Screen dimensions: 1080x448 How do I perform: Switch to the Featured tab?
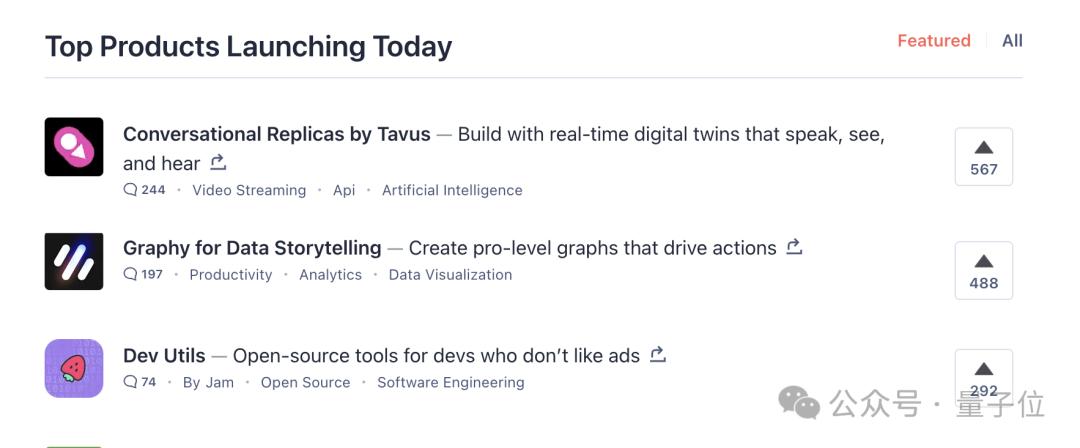click(933, 41)
